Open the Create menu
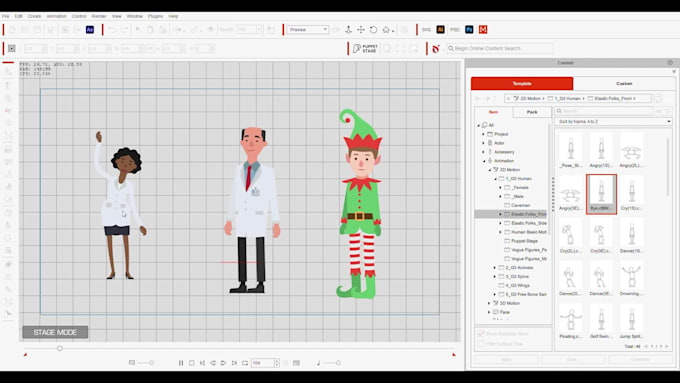Viewport: 680px width, 383px height. click(x=34, y=16)
